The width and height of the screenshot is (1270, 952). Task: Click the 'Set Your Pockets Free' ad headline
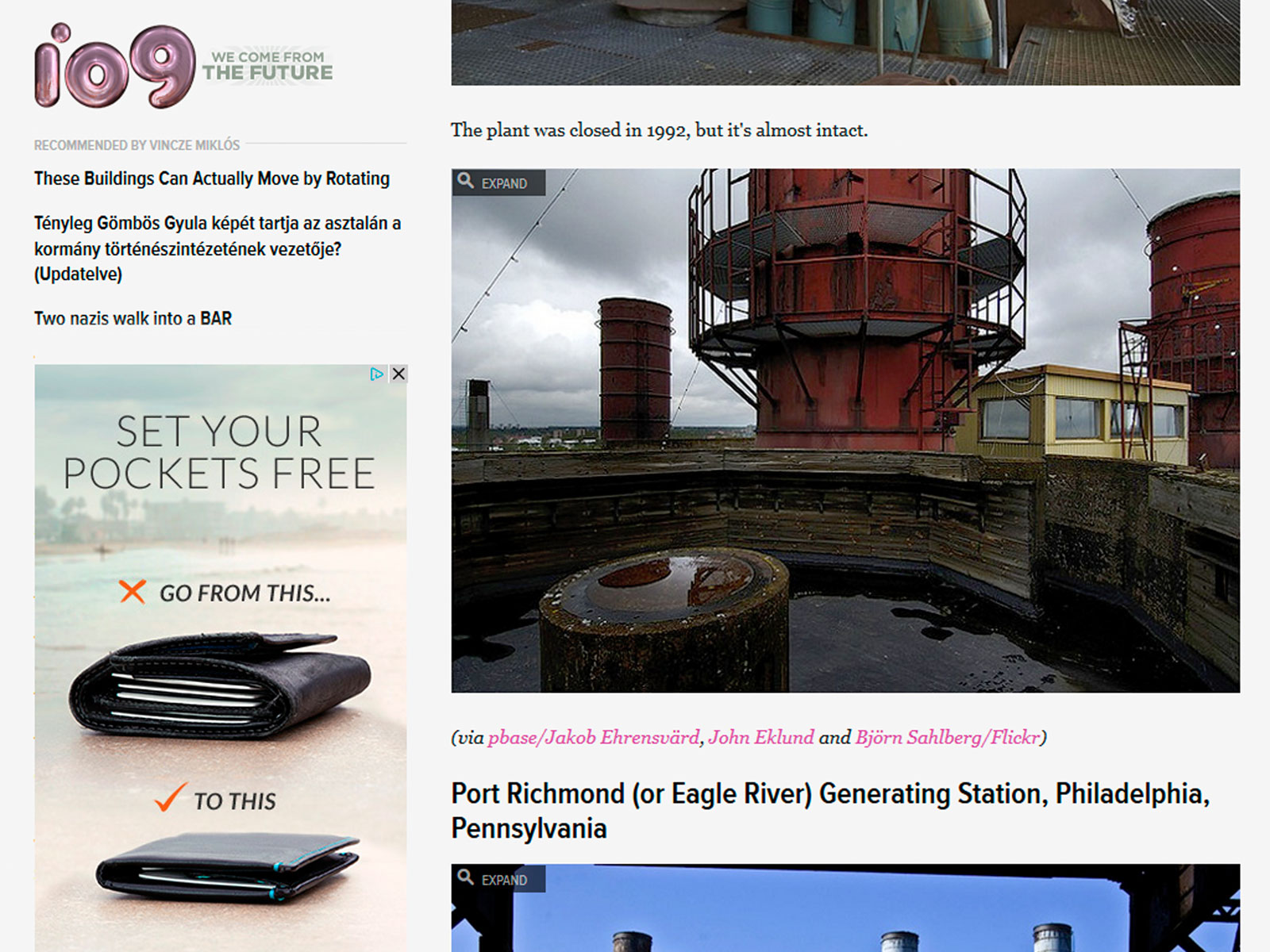tap(219, 452)
